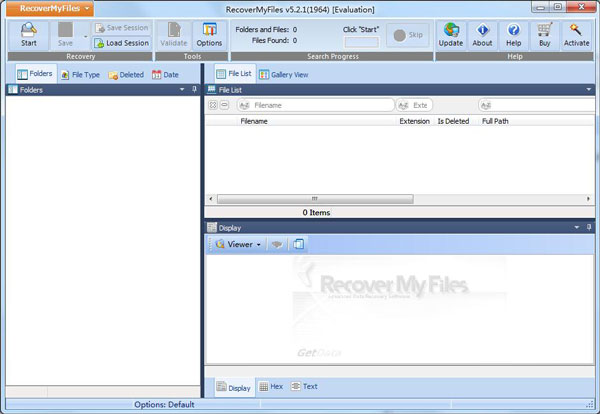
Task: Click the File List horizontal scrollbar thumb
Action: pos(315,199)
